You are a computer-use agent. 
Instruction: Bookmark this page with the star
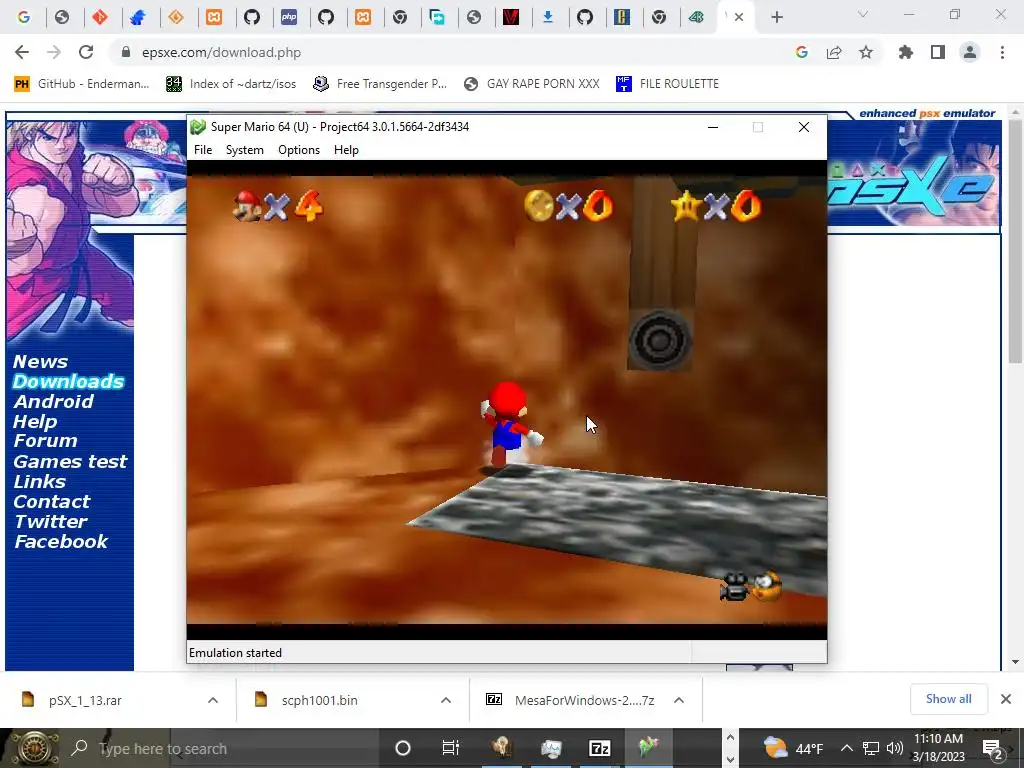coord(866,52)
